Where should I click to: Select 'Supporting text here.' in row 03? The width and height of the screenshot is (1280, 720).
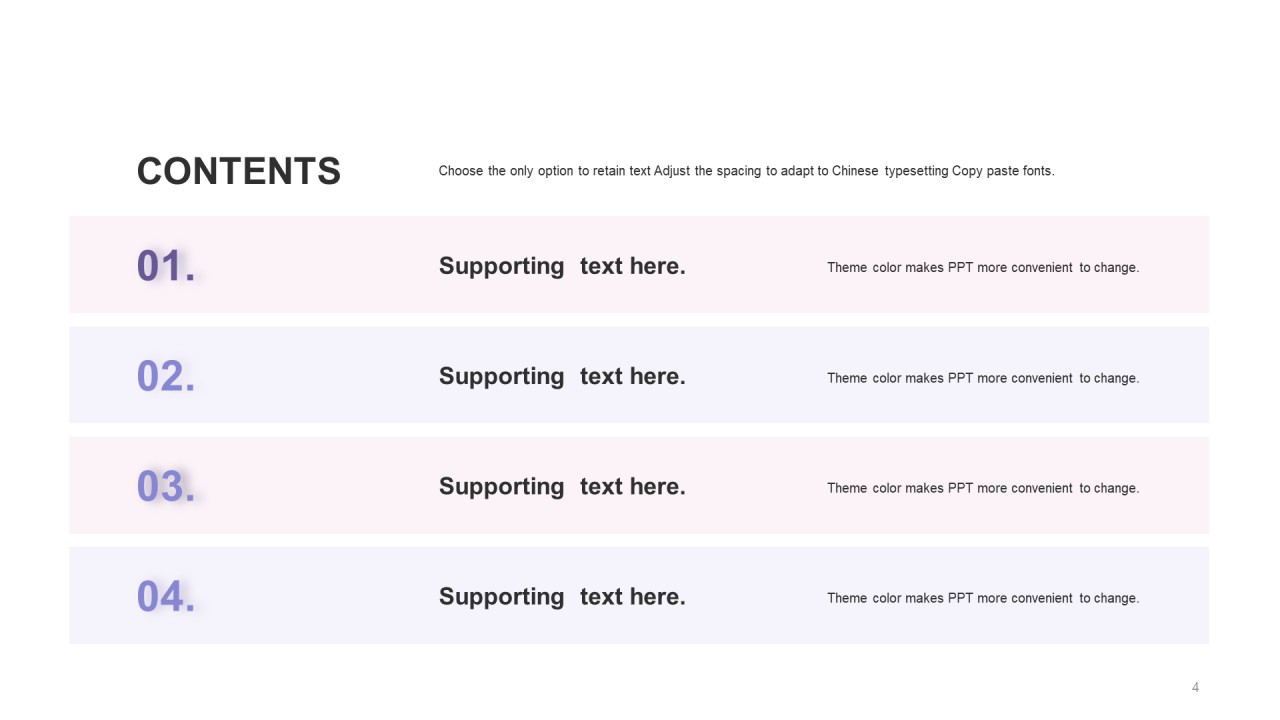pyautogui.click(x=562, y=486)
